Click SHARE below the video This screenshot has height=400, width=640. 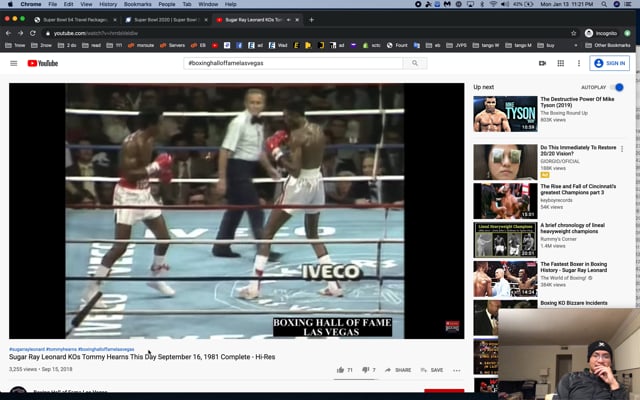pos(398,370)
